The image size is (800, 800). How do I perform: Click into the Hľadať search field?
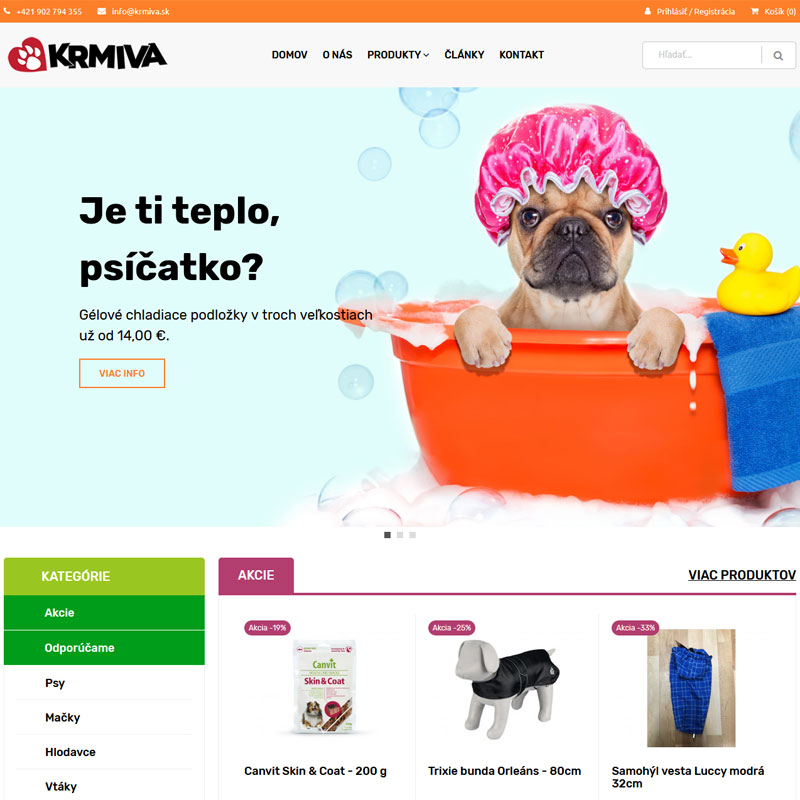[x=702, y=55]
